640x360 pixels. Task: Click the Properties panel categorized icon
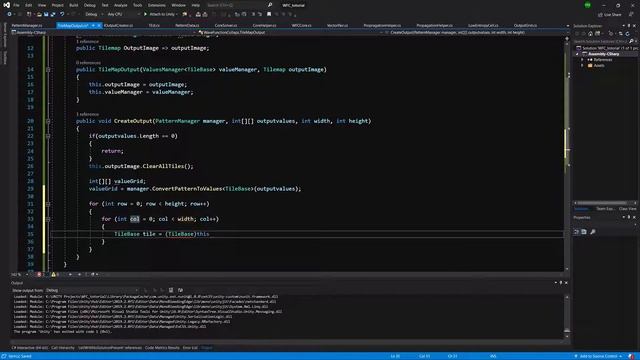click(x=576, y=232)
